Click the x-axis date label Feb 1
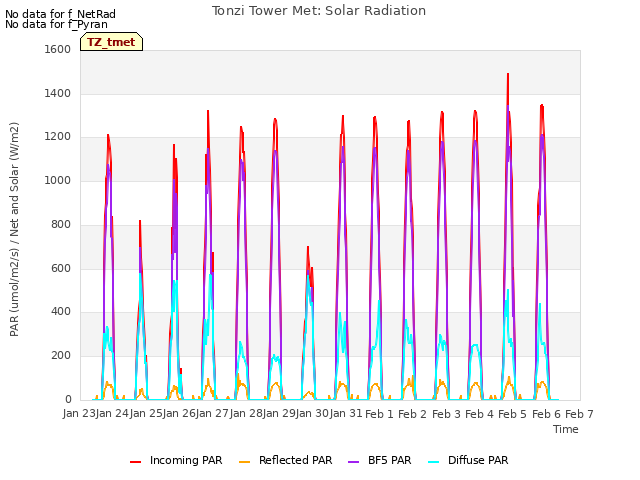The image size is (640, 480). (x=379, y=414)
